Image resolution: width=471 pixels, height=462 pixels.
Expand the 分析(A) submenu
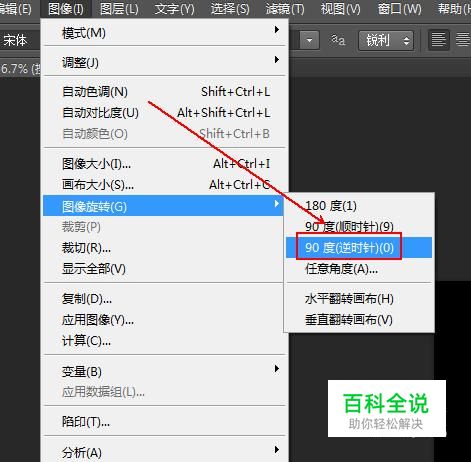pos(165,452)
